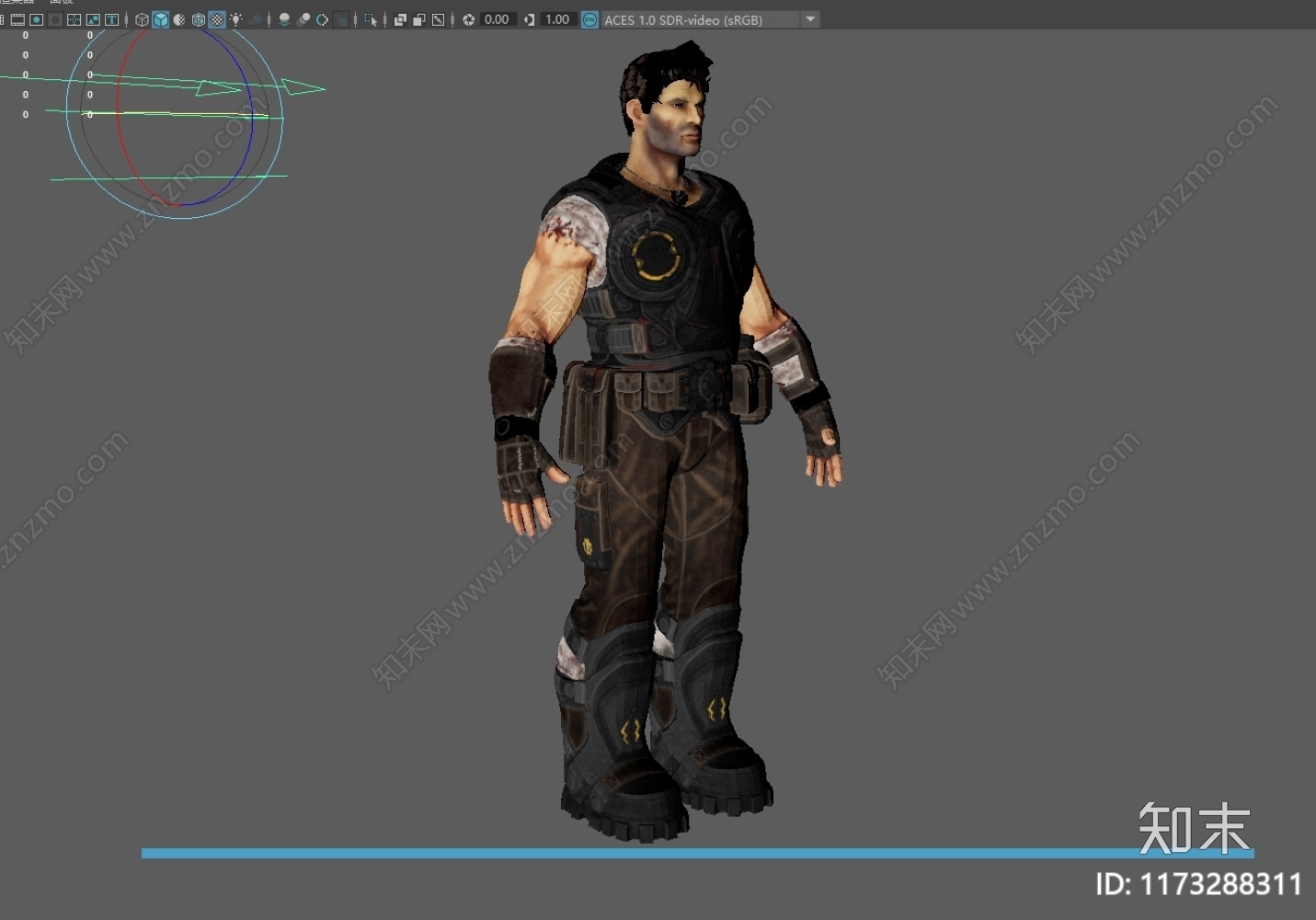Toggle the Shadows icon
The width and height of the screenshot is (1316, 920).
[256, 19]
